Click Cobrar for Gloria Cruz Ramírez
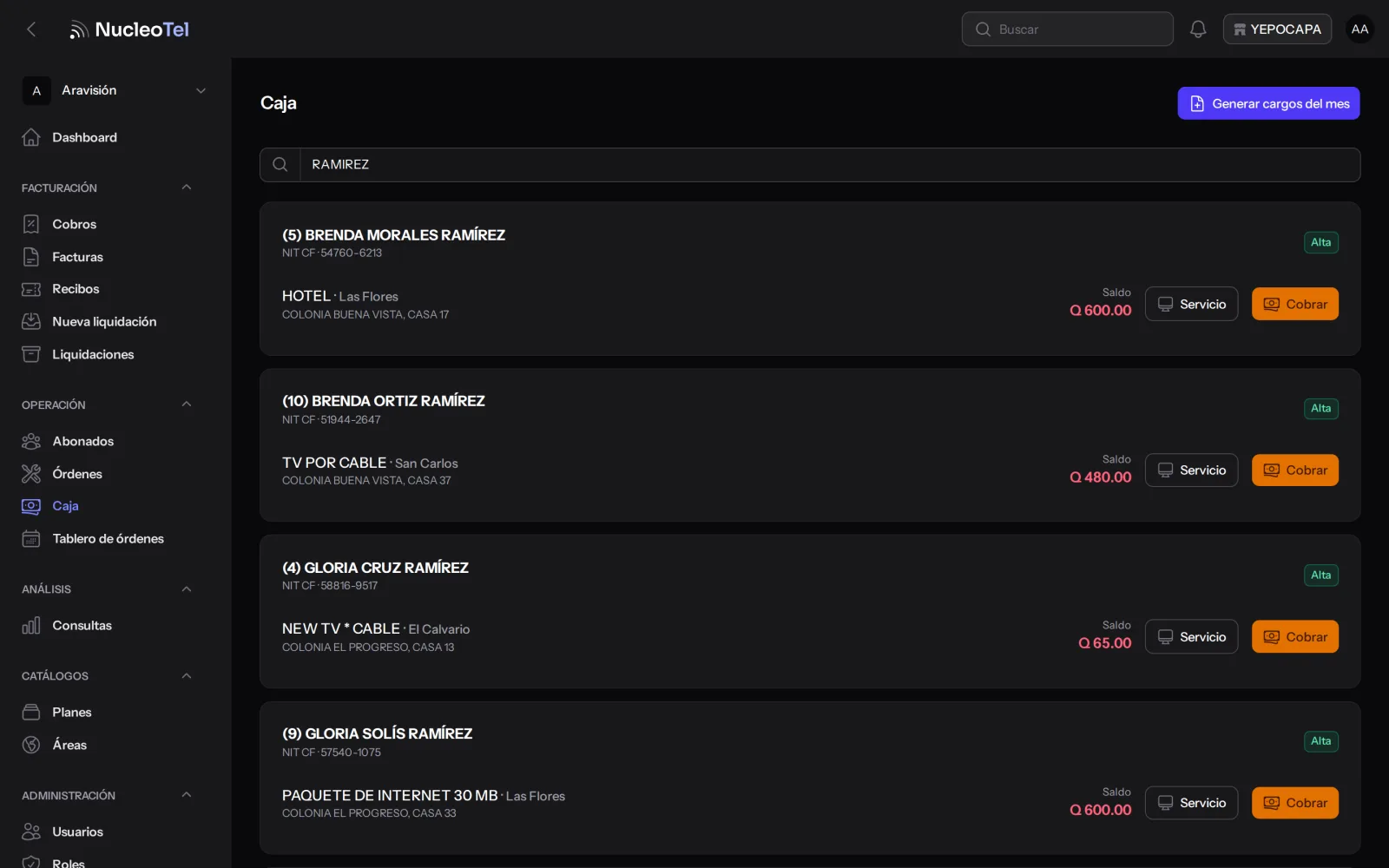The width and height of the screenshot is (1389, 868). click(1295, 637)
